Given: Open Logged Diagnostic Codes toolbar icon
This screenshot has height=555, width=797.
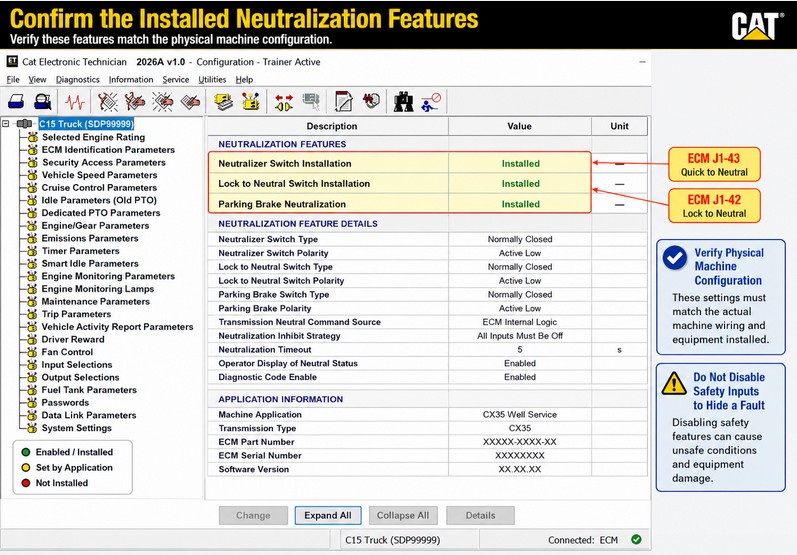Looking at the screenshot, I should (x=135, y=102).
